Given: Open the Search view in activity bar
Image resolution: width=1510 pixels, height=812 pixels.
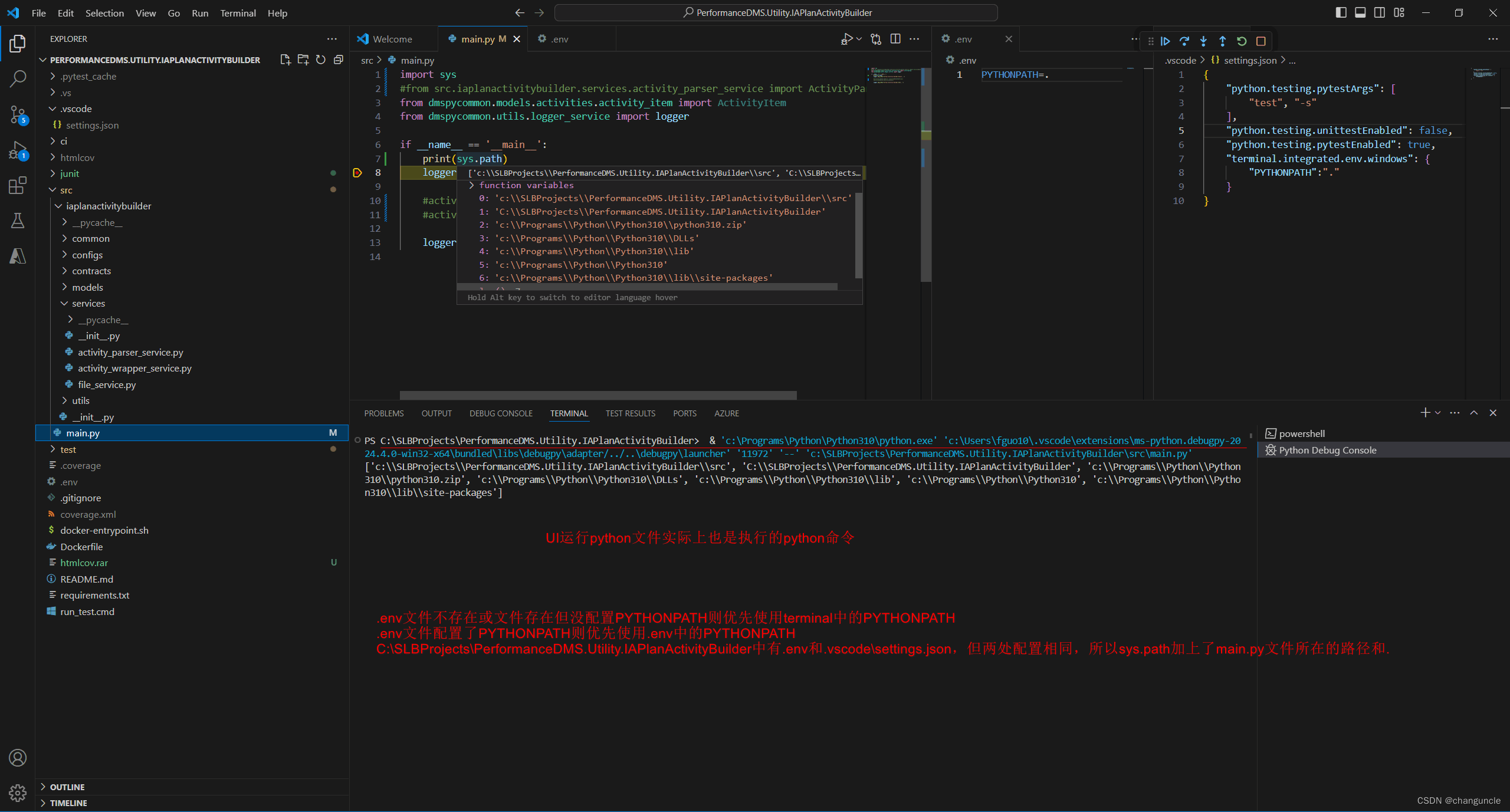Looking at the screenshot, I should (x=18, y=78).
